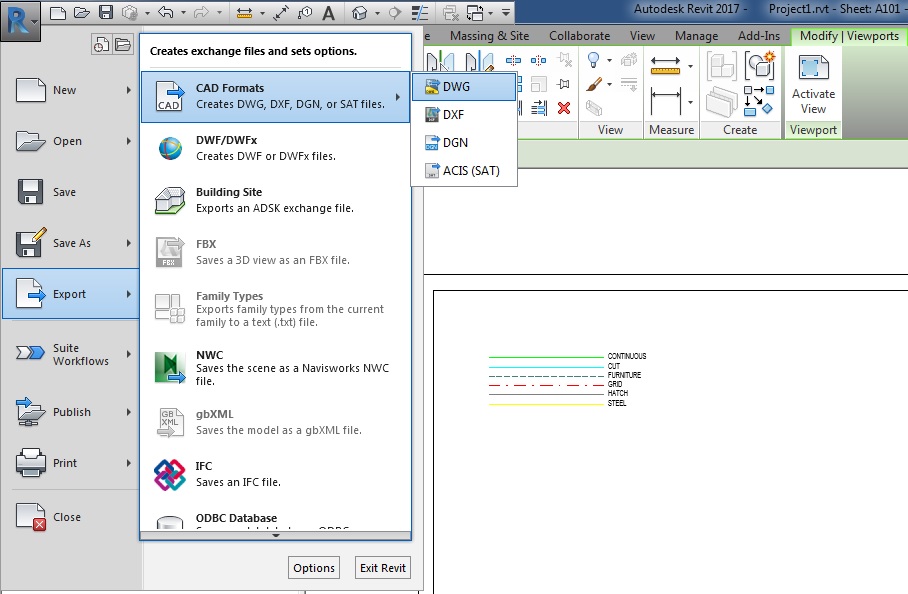
Task: Expand the Print submenu arrow
Action: coord(129,463)
